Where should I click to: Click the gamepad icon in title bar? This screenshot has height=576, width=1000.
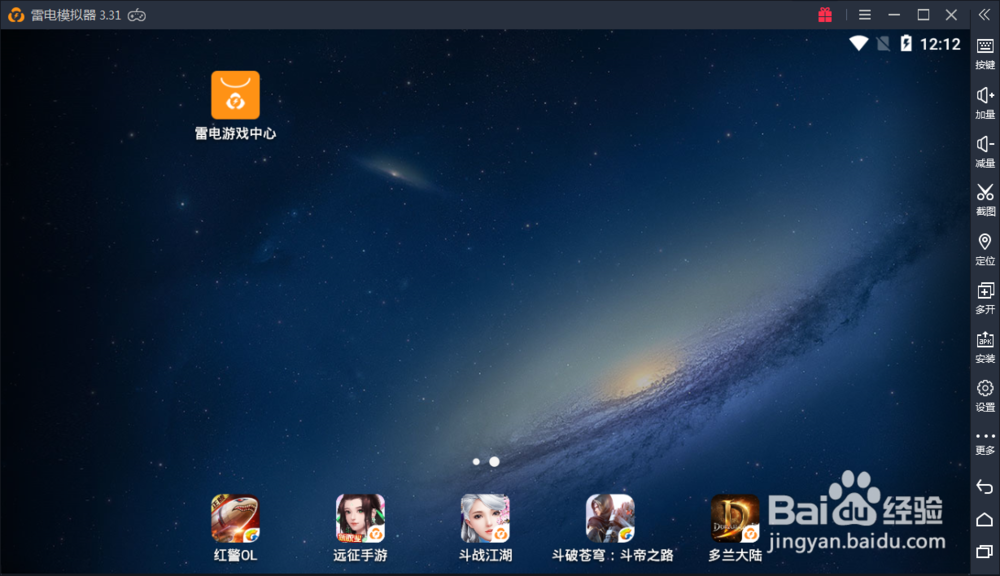tap(137, 15)
